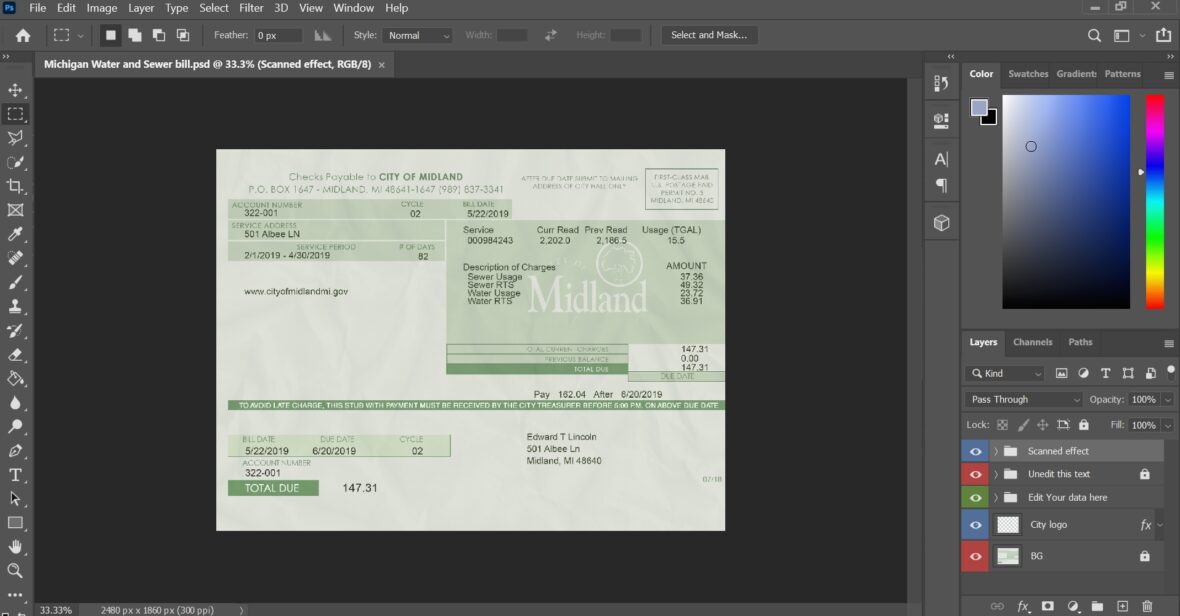This screenshot has width=1180, height=616.
Task: Open the Filter menu
Action: [x=251, y=8]
